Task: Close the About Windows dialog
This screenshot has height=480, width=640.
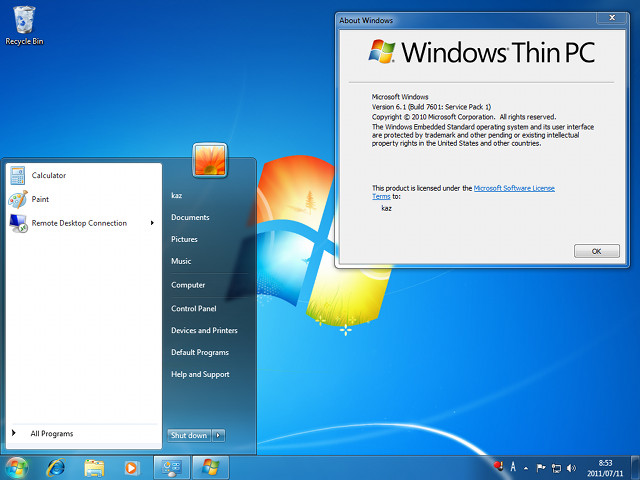Action: (612, 18)
